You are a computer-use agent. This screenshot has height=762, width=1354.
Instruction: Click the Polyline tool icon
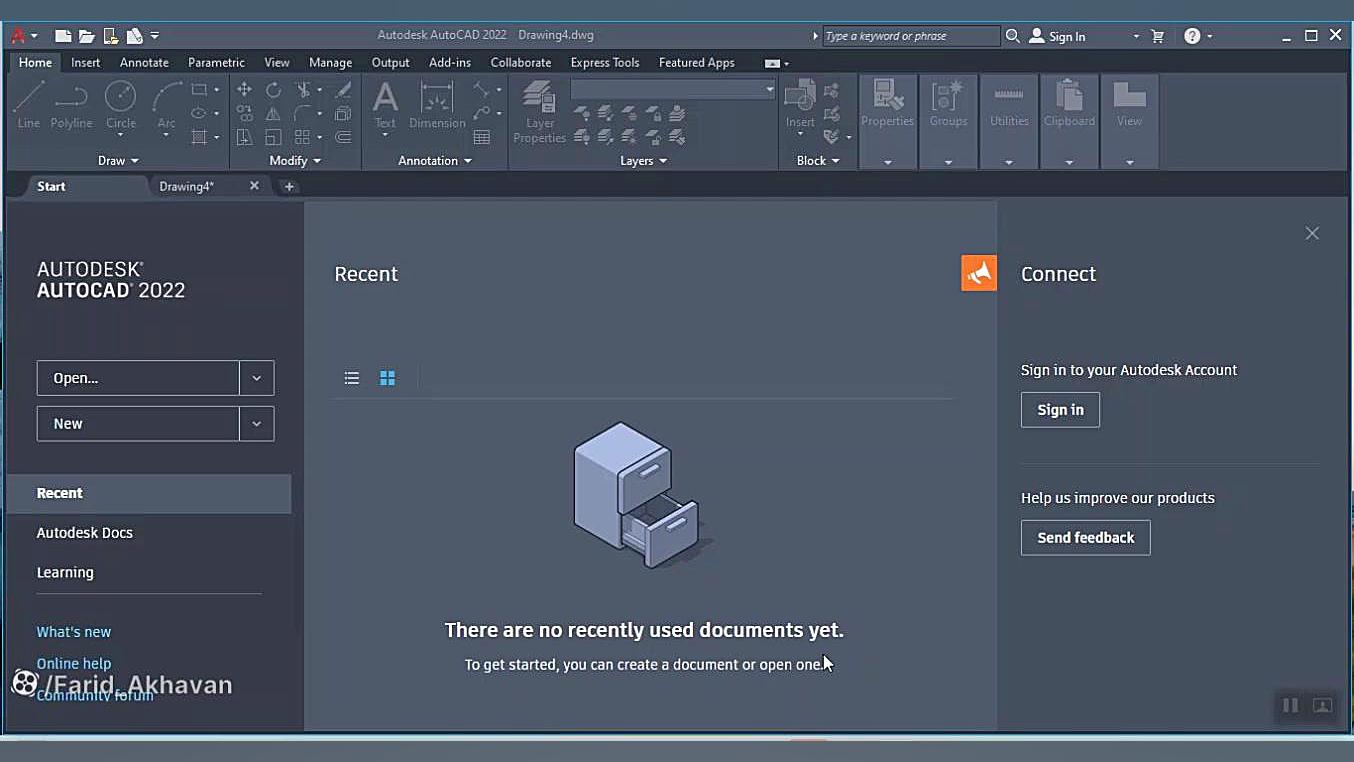tap(71, 104)
